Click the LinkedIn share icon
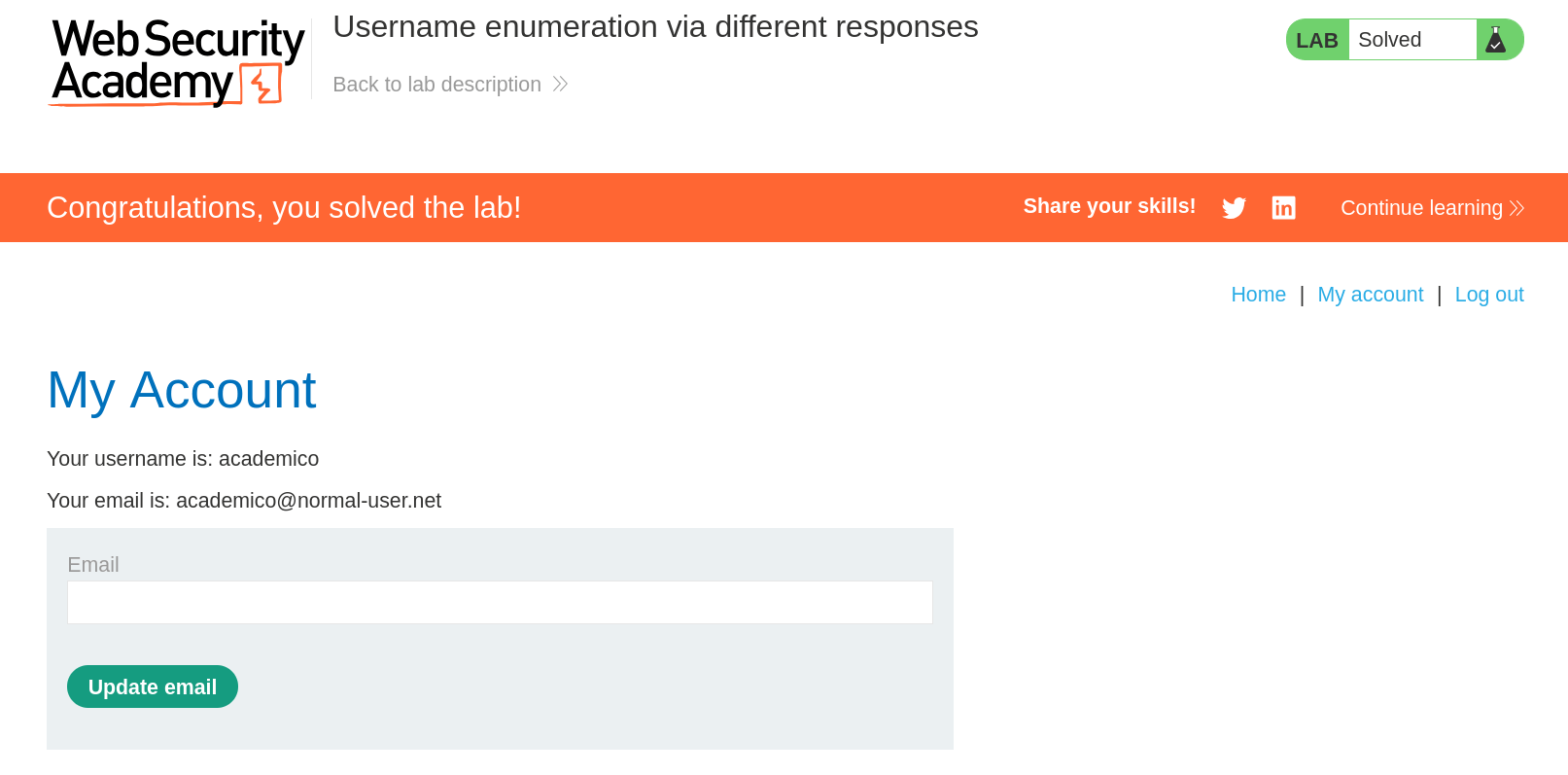1568x775 pixels. tap(1283, 208)
